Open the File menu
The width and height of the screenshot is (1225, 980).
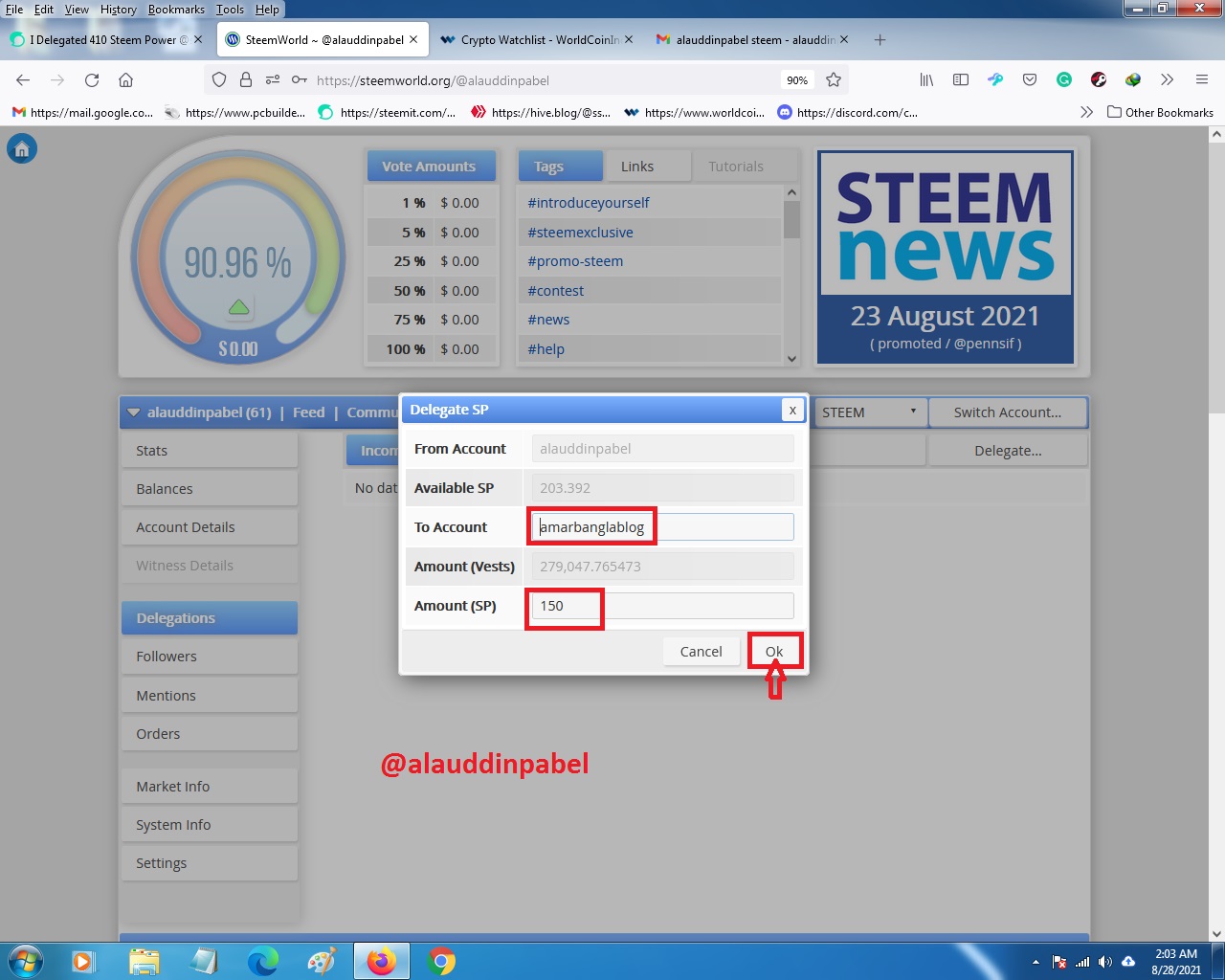pyautogui.click(x=14, y=10)
